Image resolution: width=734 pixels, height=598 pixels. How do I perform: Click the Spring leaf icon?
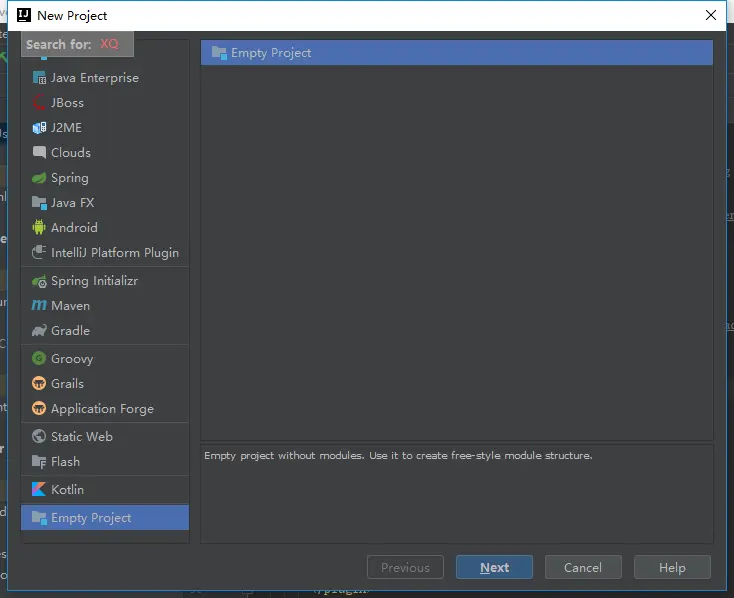pos(39,177)
